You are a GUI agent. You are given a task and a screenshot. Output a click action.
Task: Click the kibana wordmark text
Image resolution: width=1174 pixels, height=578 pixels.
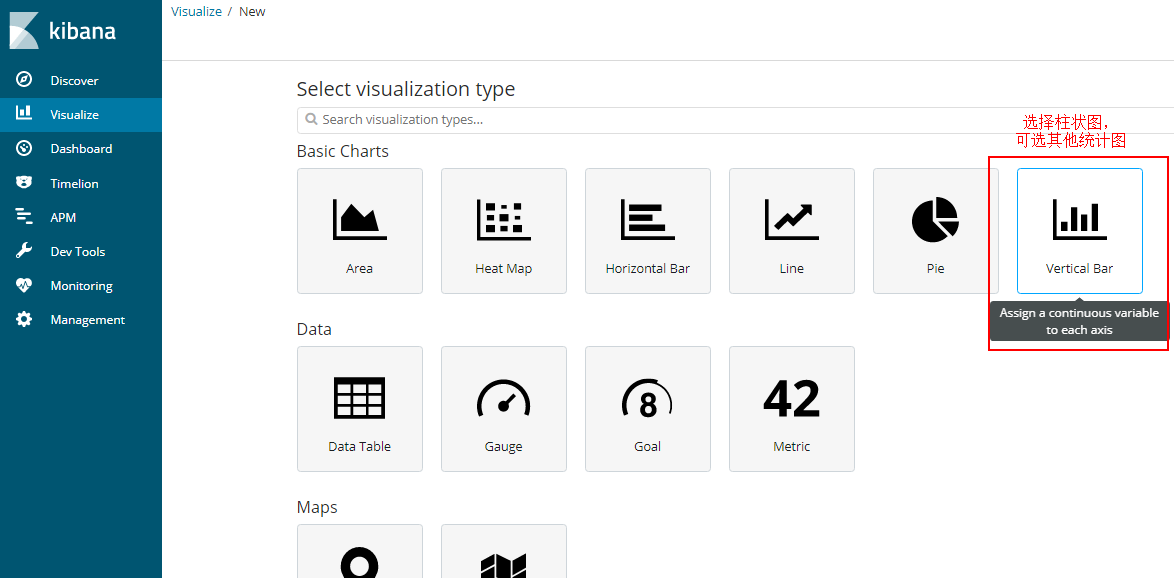[82, 31]
